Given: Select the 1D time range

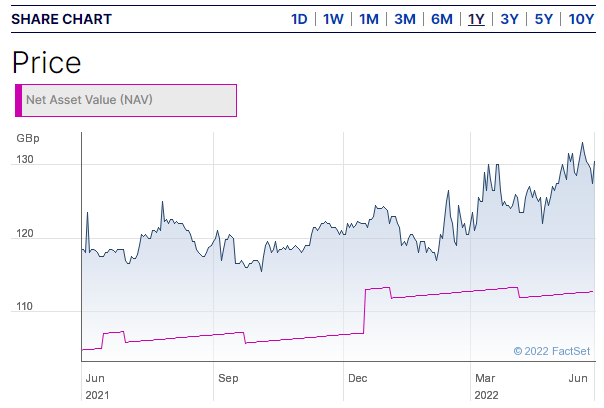Looking at the screenshot, I should tap(299, 19).
